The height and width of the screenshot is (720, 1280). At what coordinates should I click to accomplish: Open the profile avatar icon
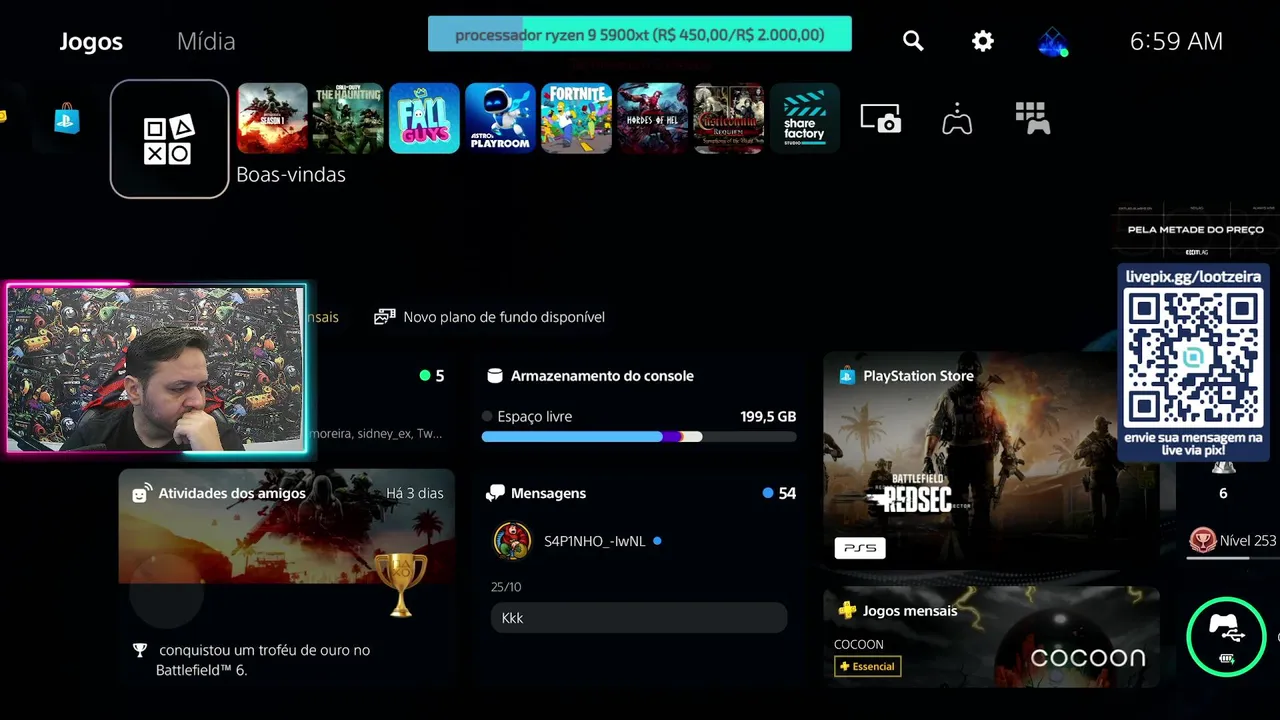click(x=1052, y=42)
